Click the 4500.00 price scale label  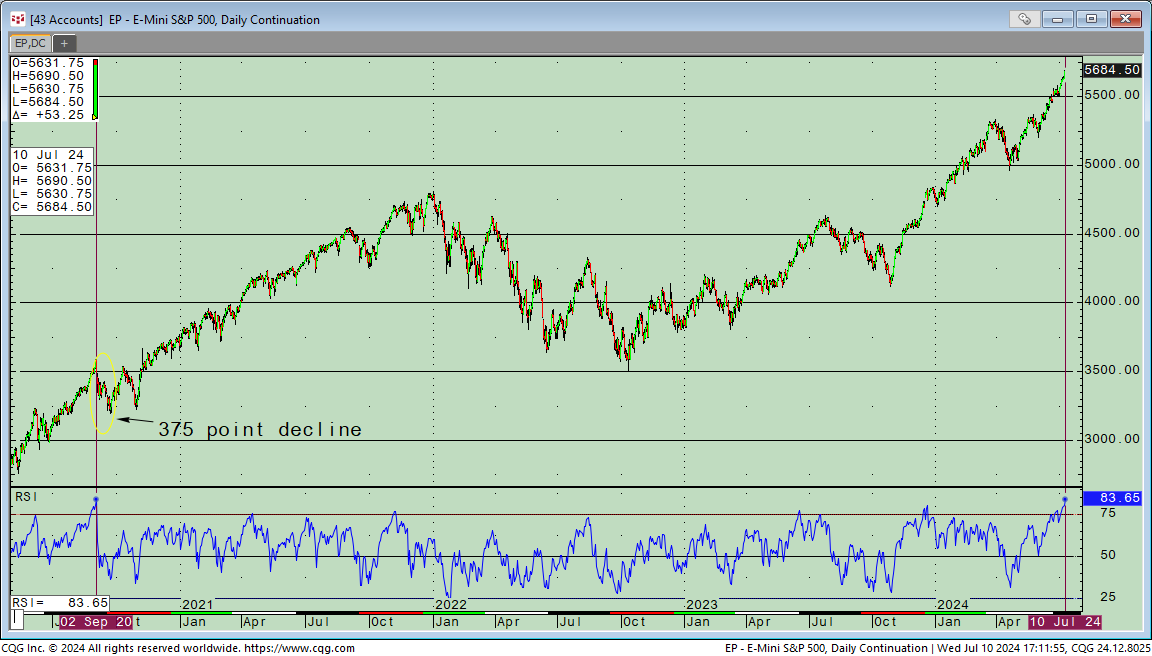[x=1112, y=234]
